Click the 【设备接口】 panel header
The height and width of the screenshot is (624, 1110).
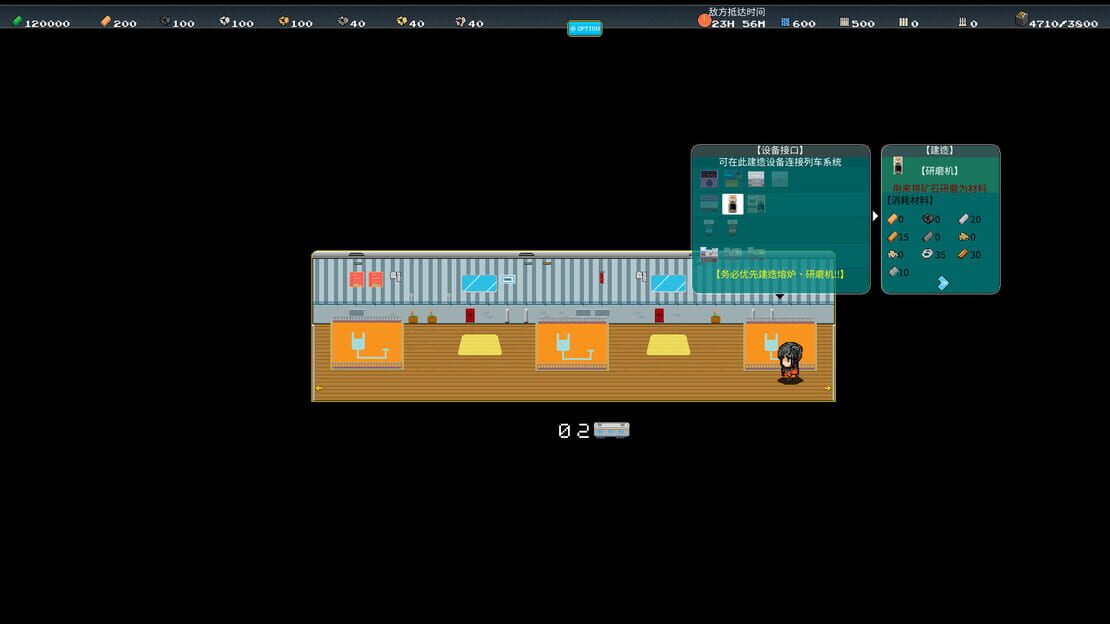[x=780, y=150]
